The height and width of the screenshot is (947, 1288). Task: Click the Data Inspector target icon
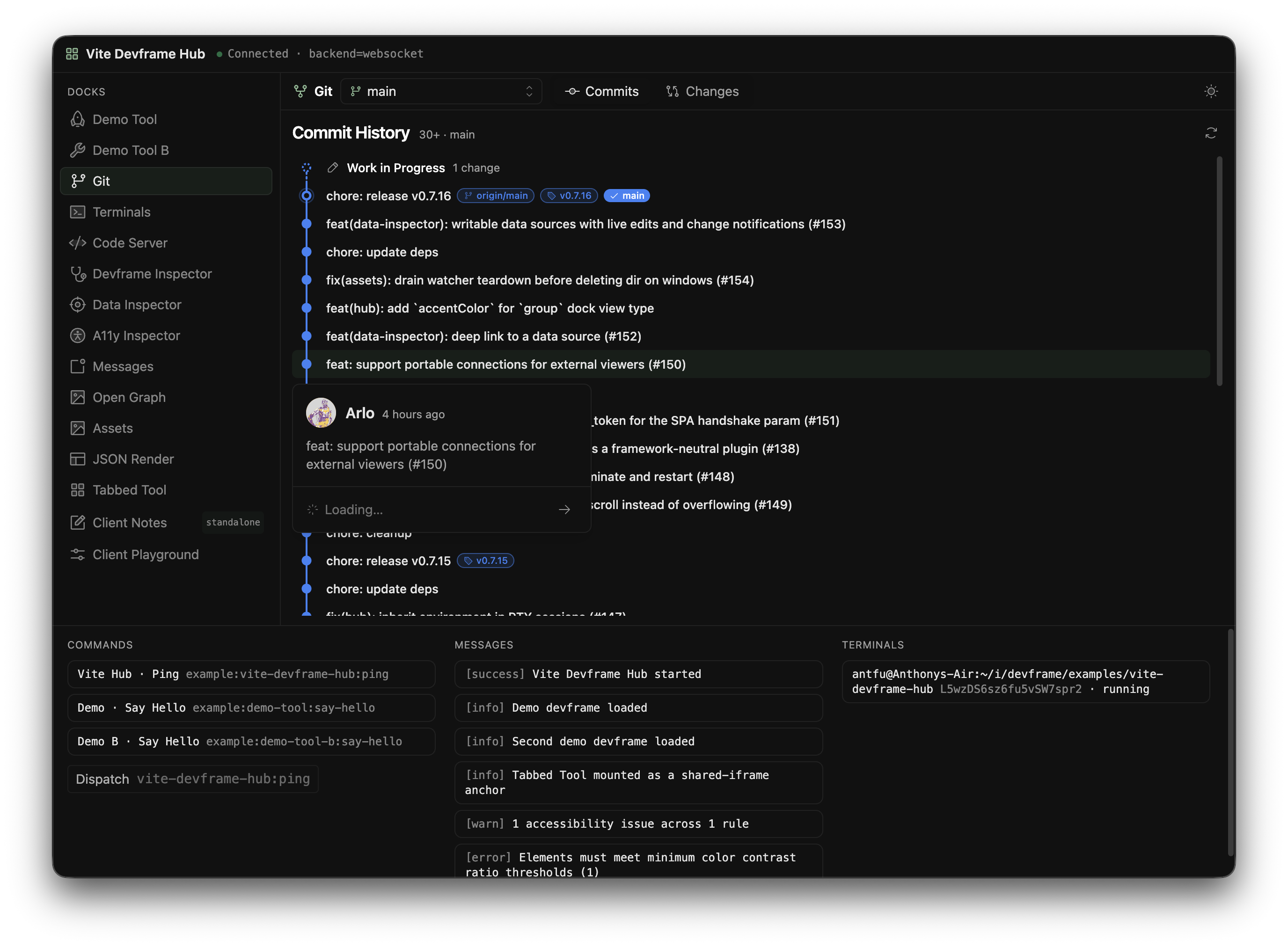(x=77, y=305)
